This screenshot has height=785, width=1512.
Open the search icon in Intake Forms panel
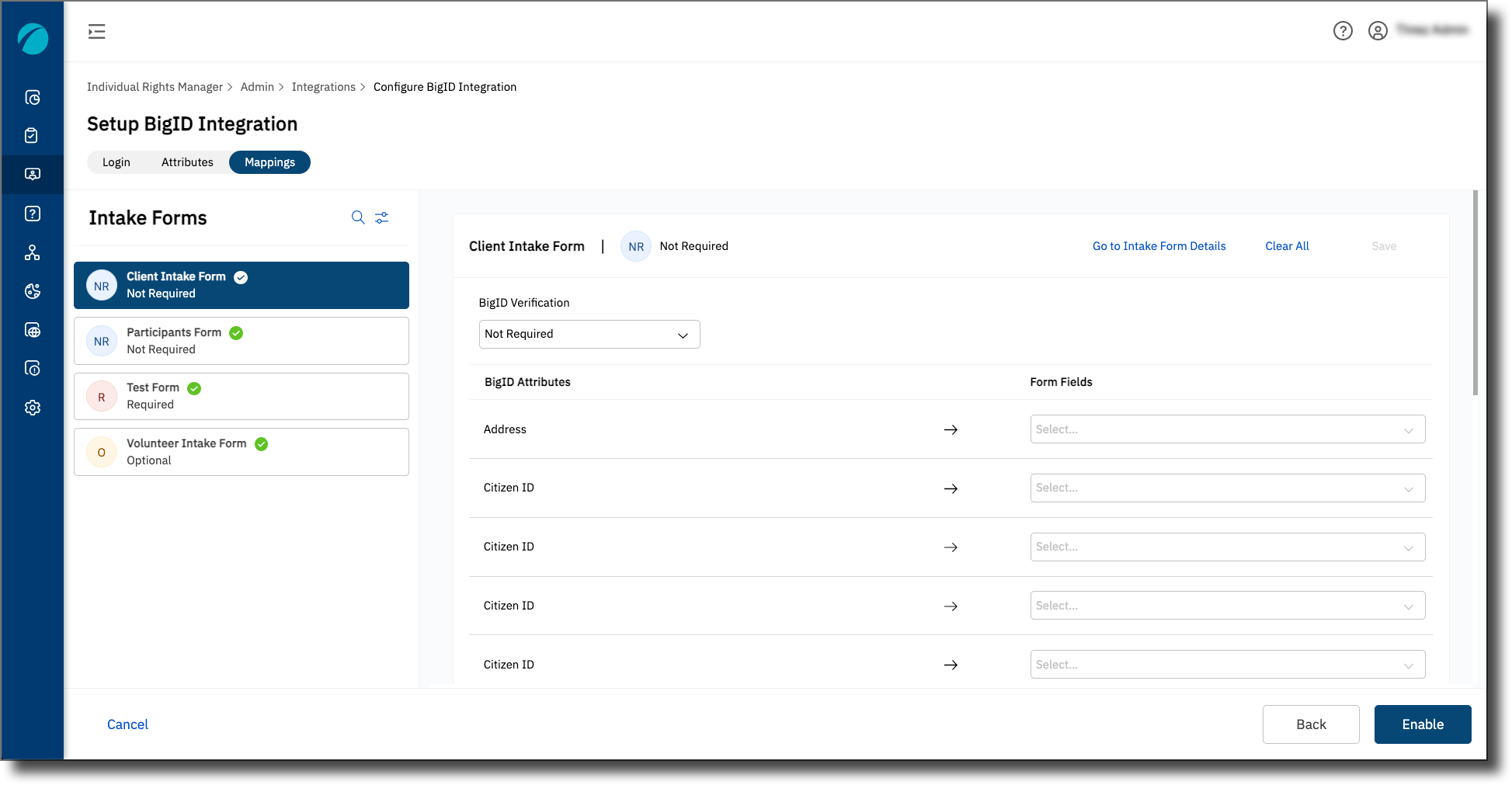(x=358, y=217)
